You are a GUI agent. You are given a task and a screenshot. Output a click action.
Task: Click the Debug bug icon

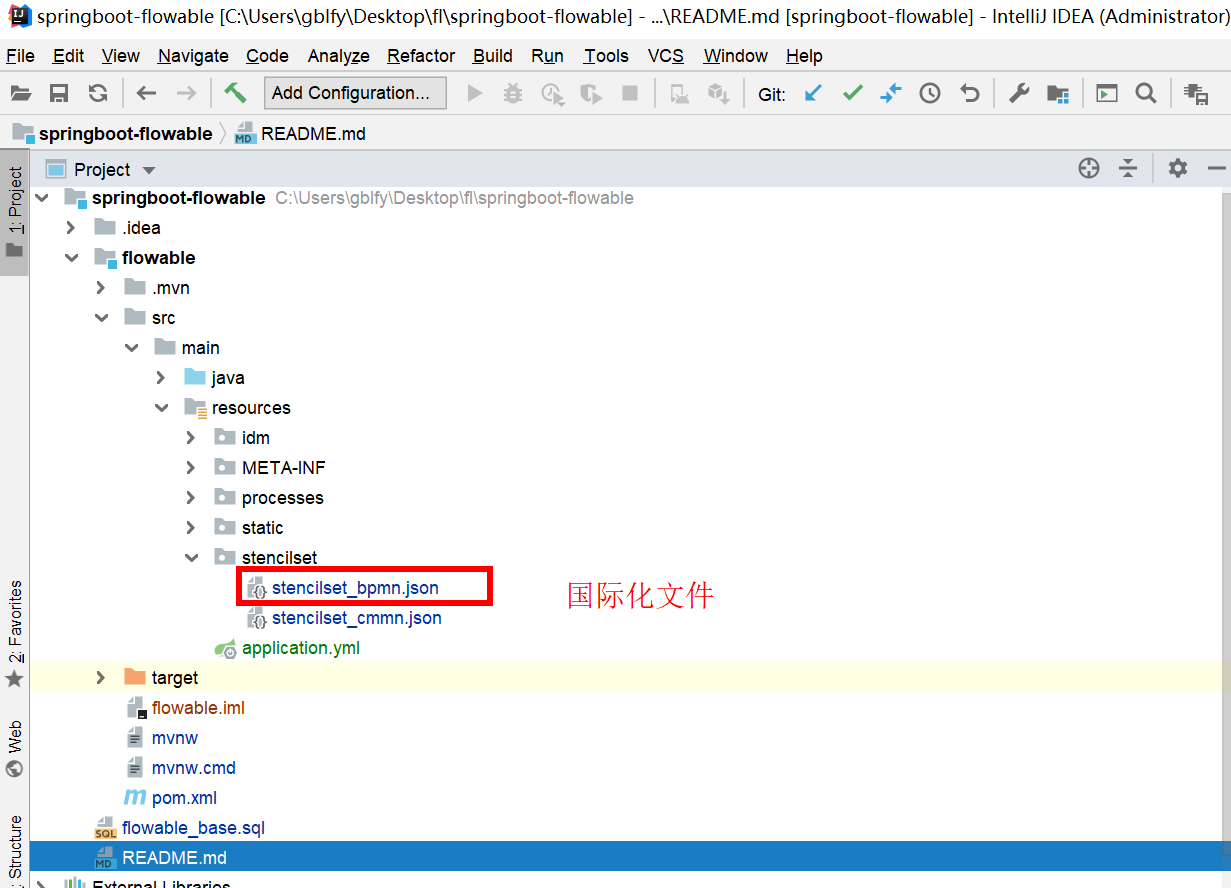[513, 93]
